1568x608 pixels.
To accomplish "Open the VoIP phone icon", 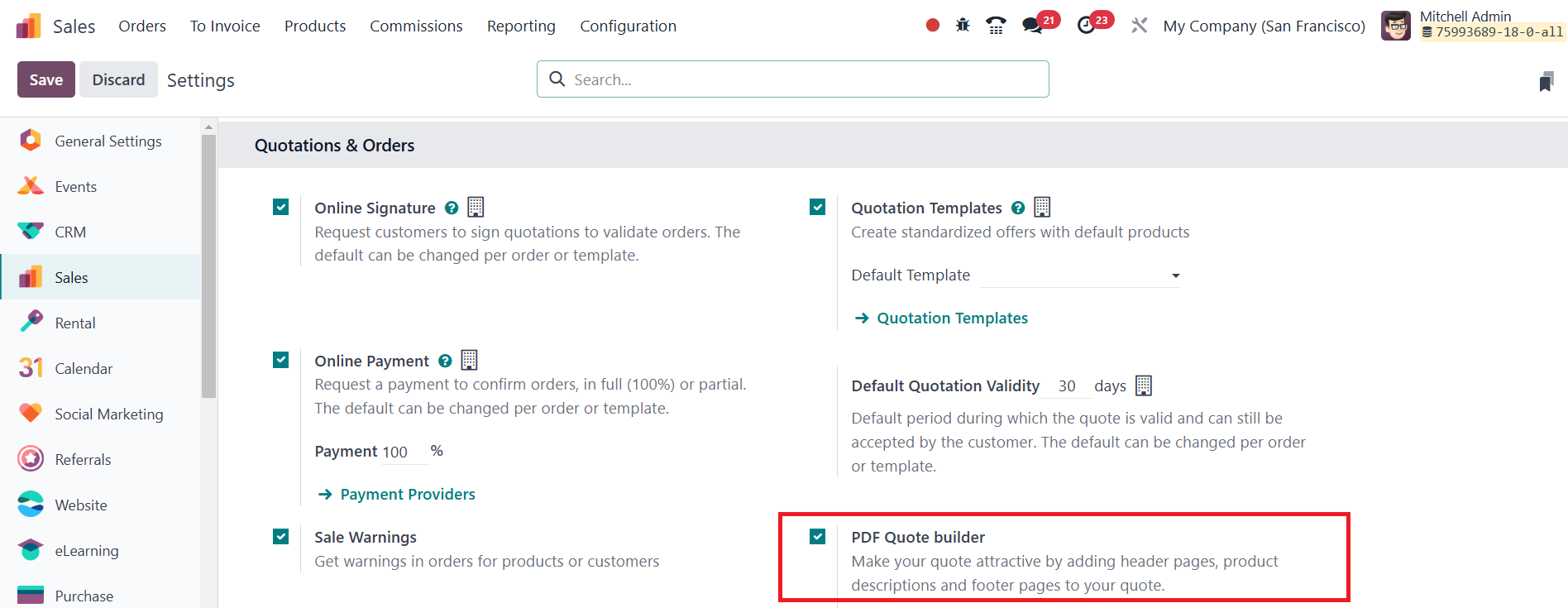I will click(x=996, y=26).
